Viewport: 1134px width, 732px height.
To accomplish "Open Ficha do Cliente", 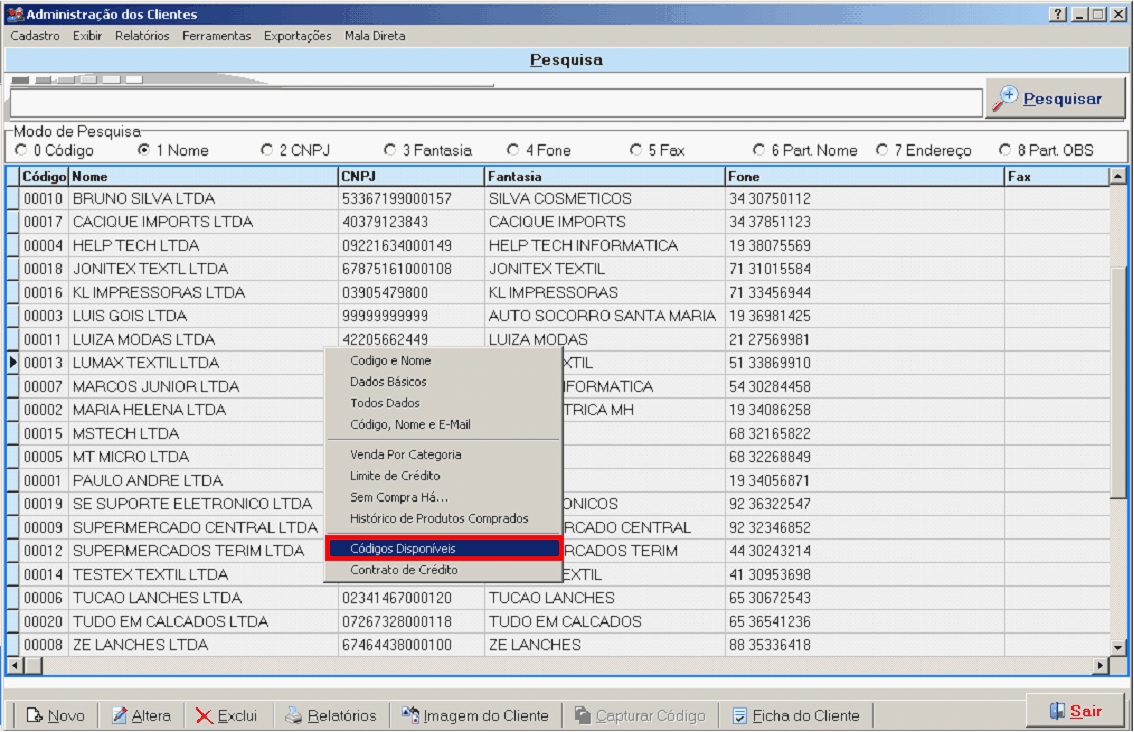I will tap(795, 715).
